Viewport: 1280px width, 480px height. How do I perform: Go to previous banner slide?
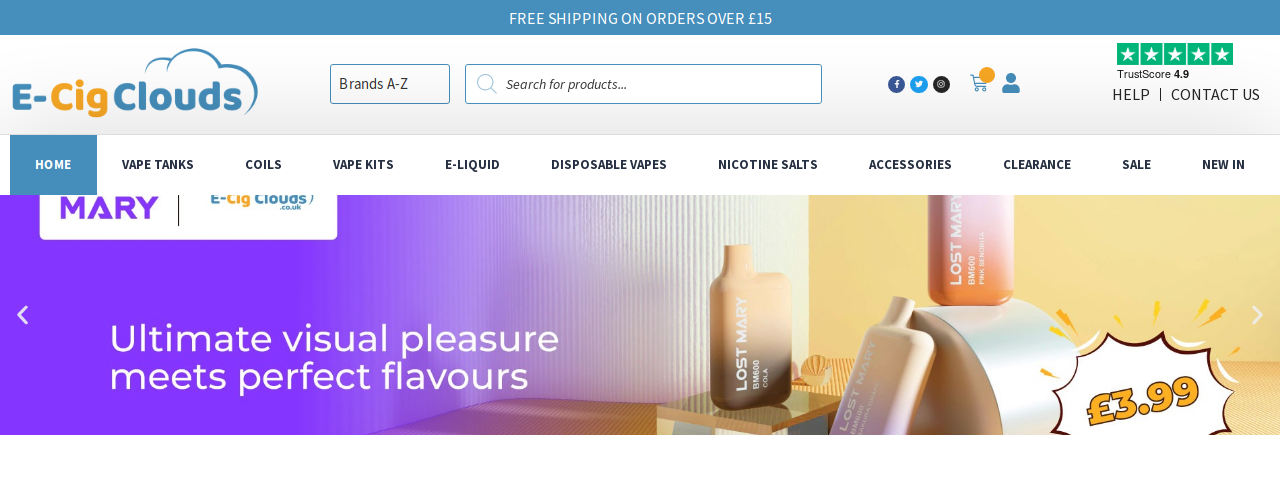[22, 315]
